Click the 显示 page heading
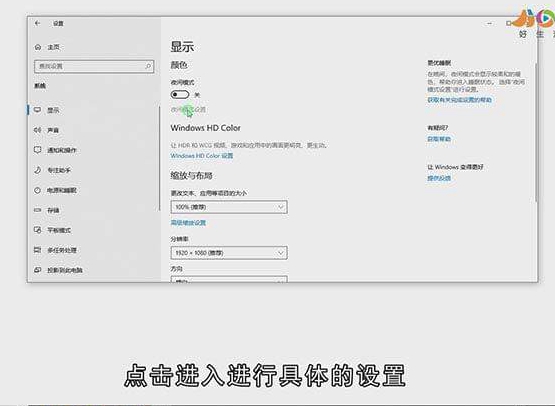This screenshot has width=555, height=406. point(182,47)
